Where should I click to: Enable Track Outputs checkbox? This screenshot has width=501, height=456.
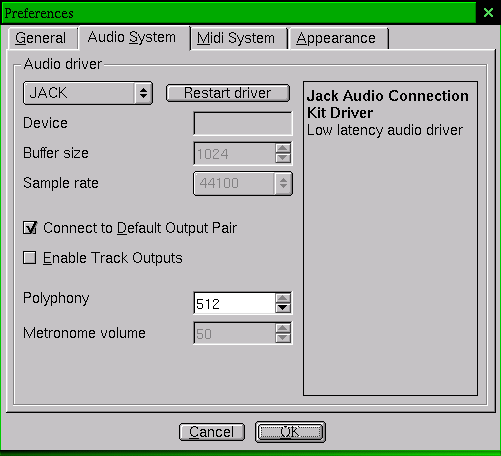[x=30, y=258]
